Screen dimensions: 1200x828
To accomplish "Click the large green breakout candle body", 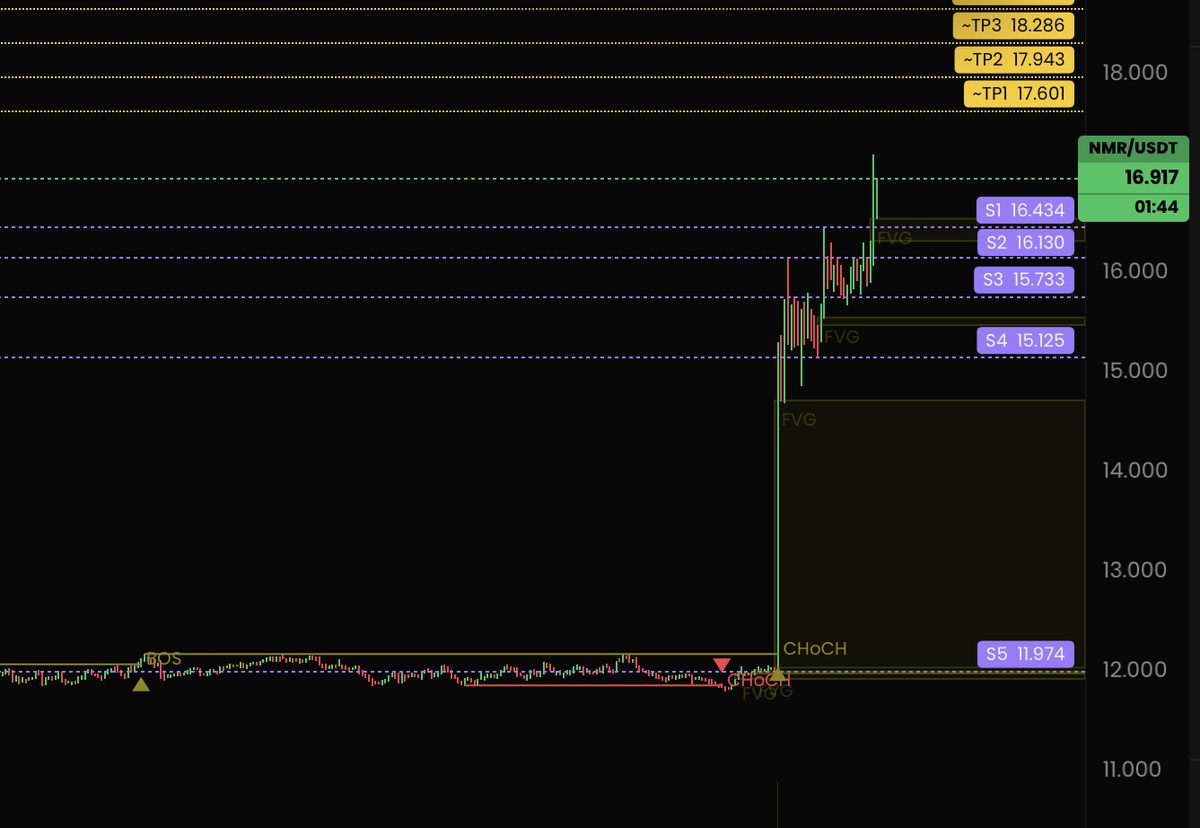I will tap(778, 505).
